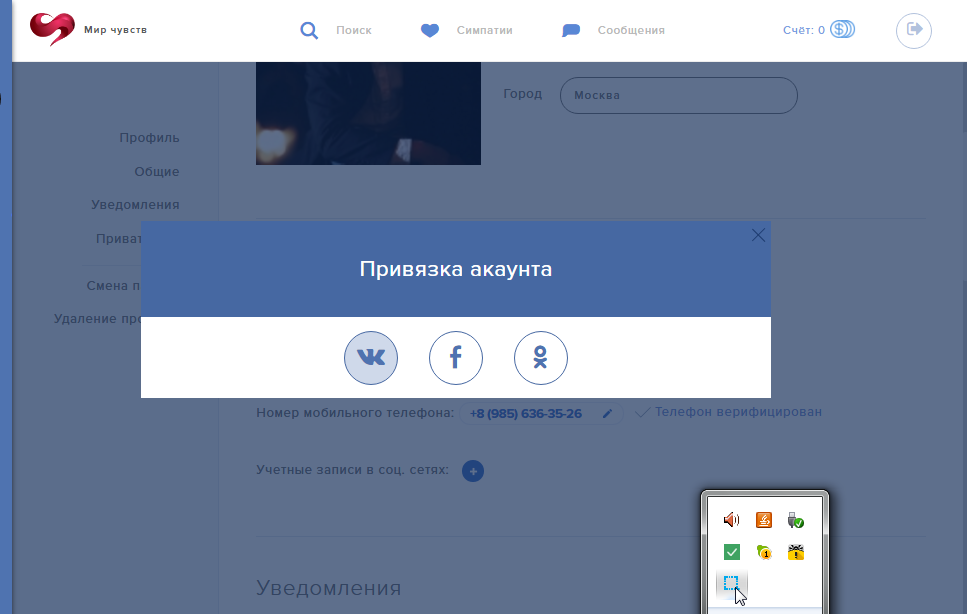Open the Поиск page link
This screenshot has width=967, height=614.
click(354, 30)
